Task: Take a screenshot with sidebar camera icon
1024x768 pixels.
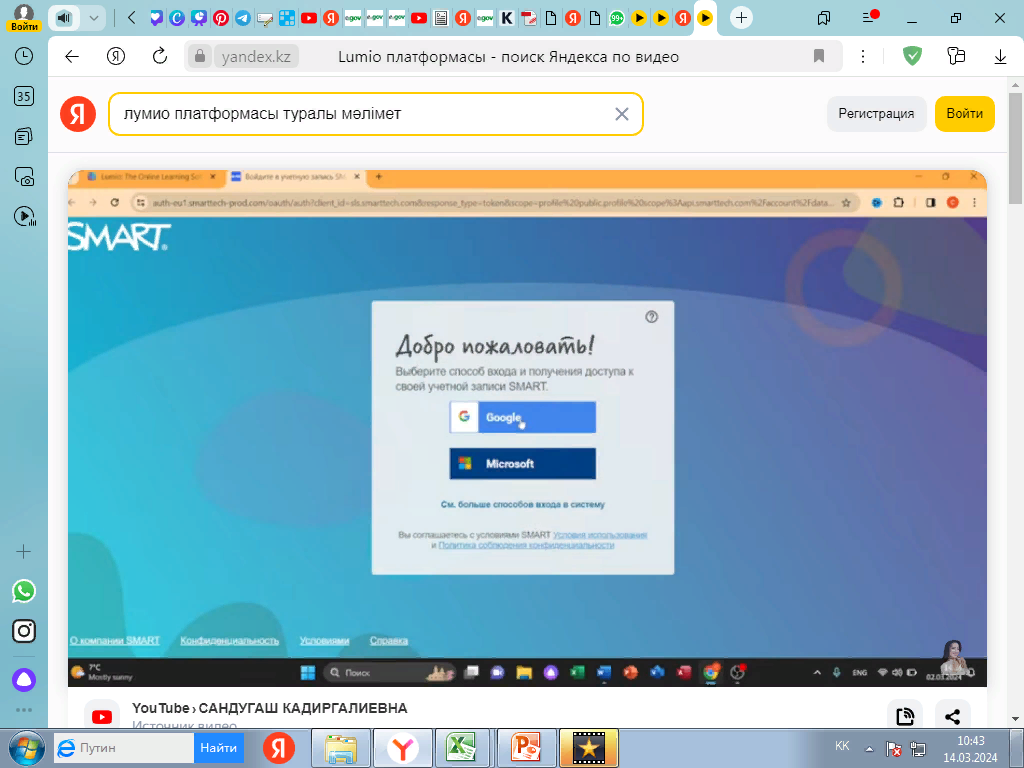Action: point(24,176)
